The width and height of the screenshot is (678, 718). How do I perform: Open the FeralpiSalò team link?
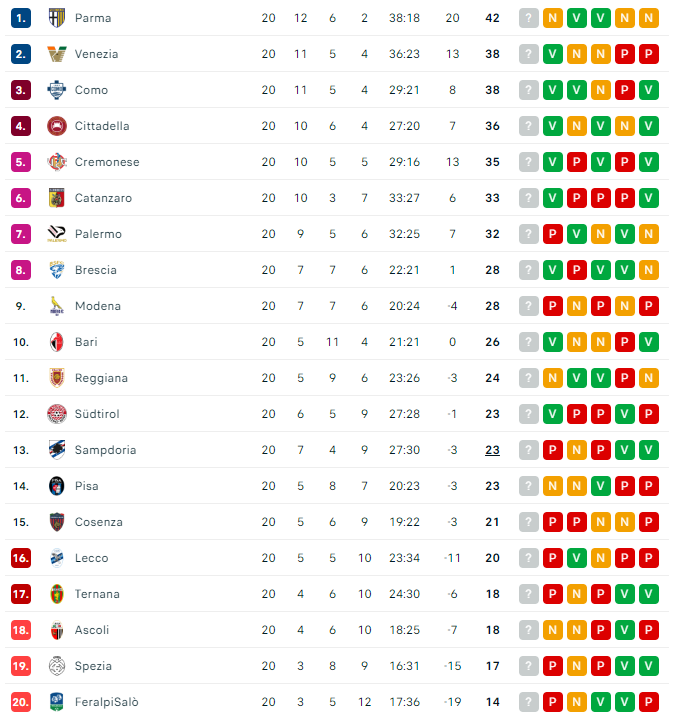pos(107,702)
